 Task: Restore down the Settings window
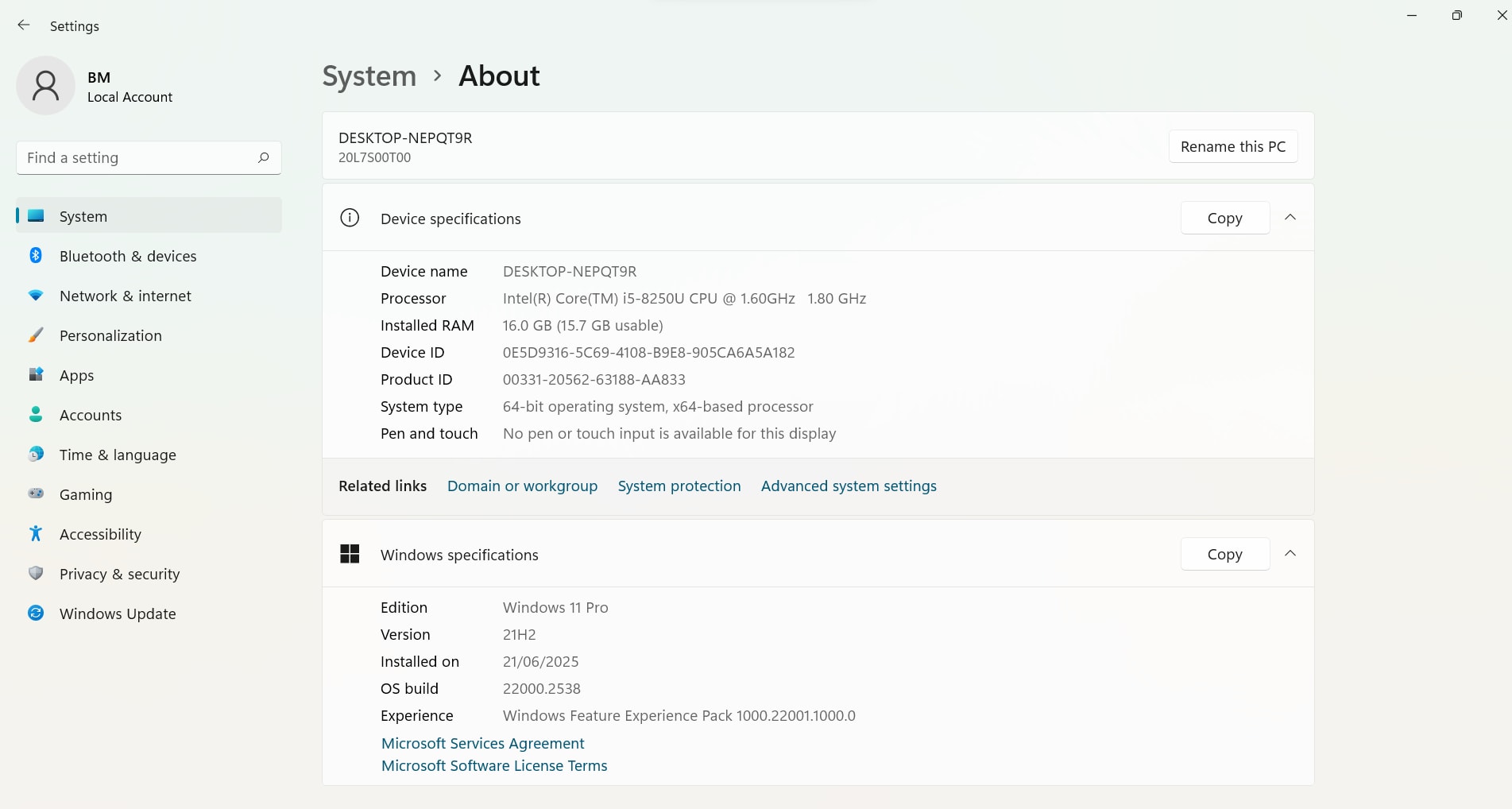tap(1456, 15)
